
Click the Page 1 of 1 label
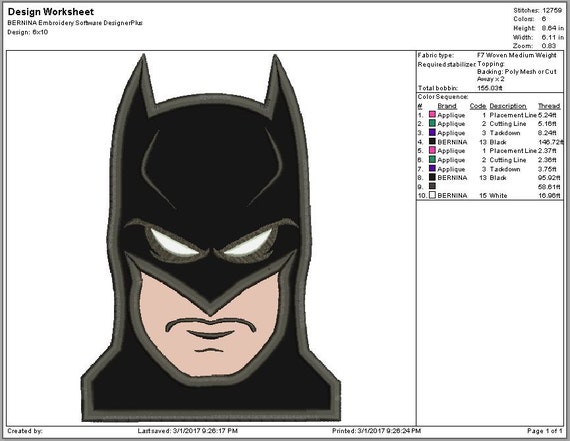pyautogui.click(x=545, y=431)
